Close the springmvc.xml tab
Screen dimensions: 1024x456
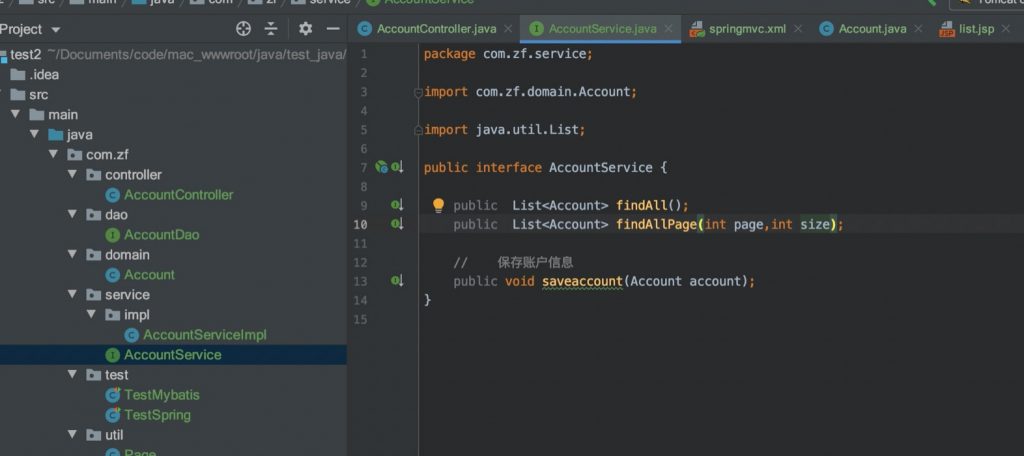coord(797,29)
